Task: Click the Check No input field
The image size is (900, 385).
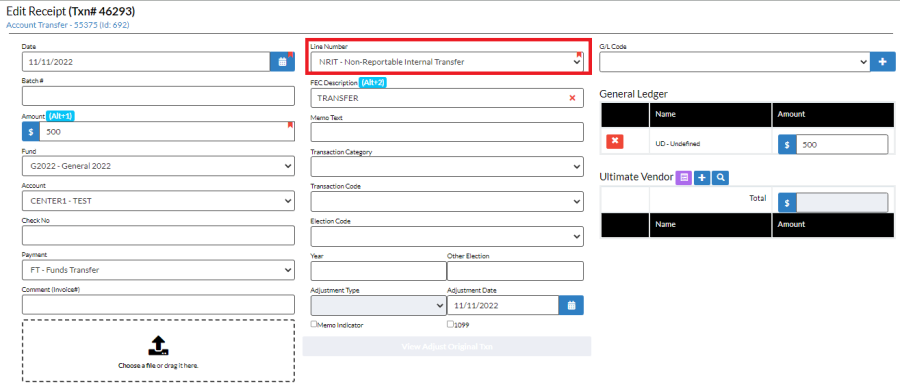Action: pos(158,235)
